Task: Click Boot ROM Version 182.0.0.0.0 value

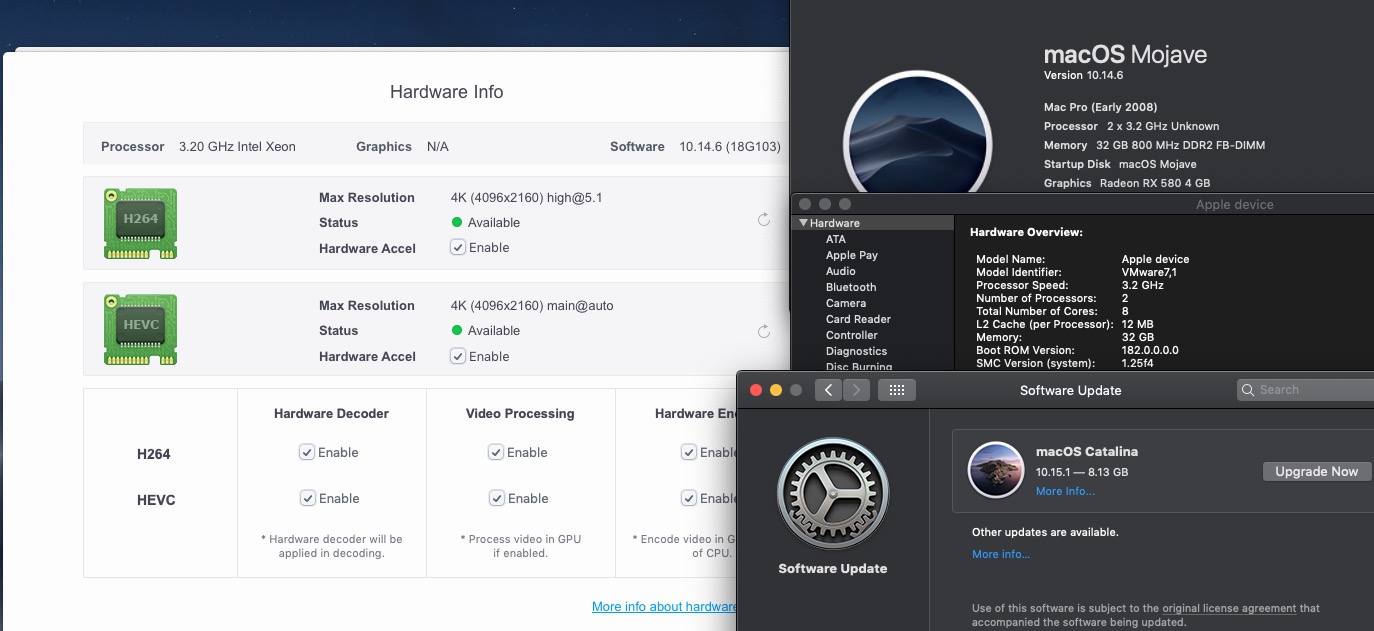Action: tap(1150, 350)
